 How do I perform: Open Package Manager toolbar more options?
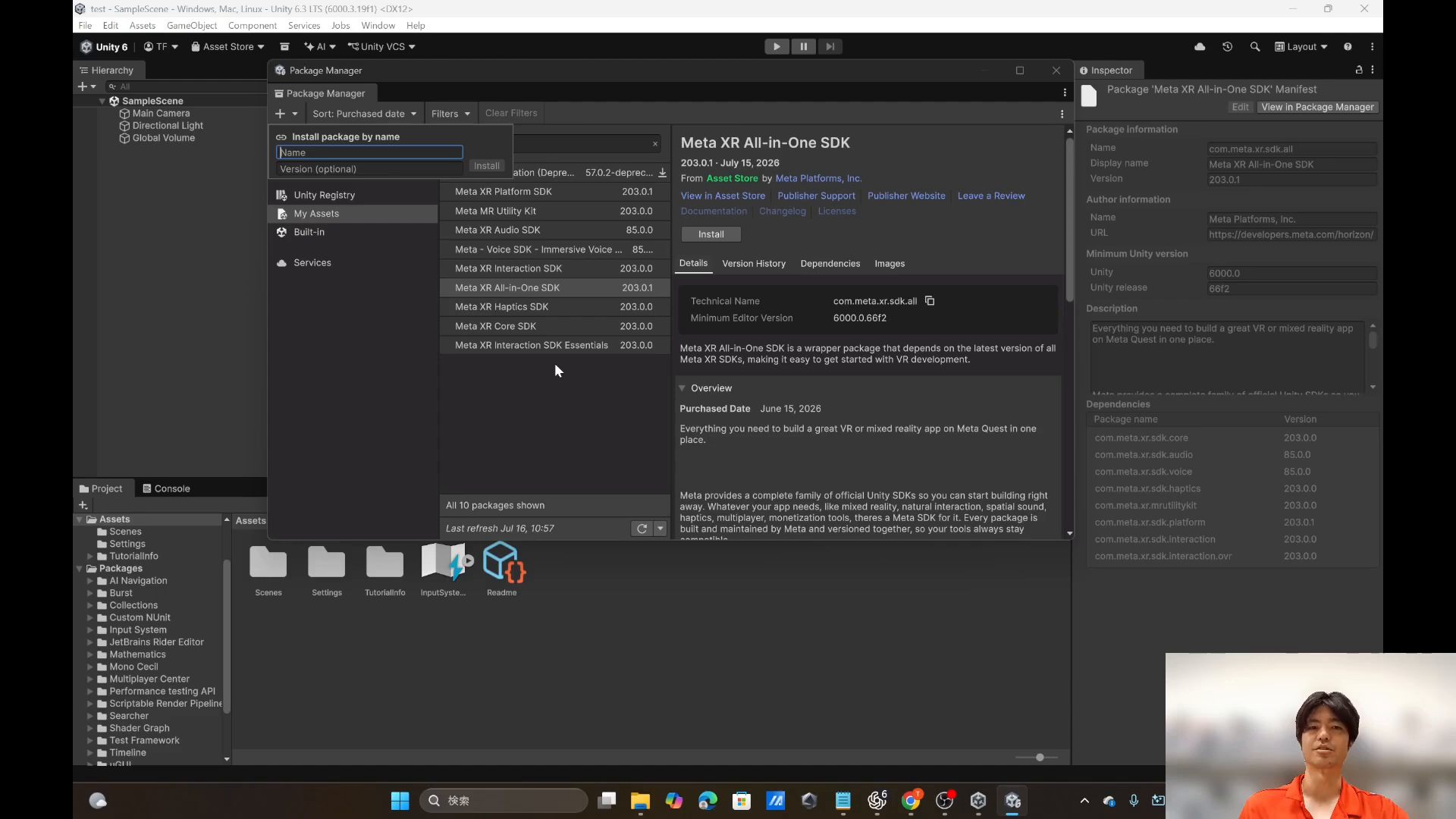[x=1062, y=114]
